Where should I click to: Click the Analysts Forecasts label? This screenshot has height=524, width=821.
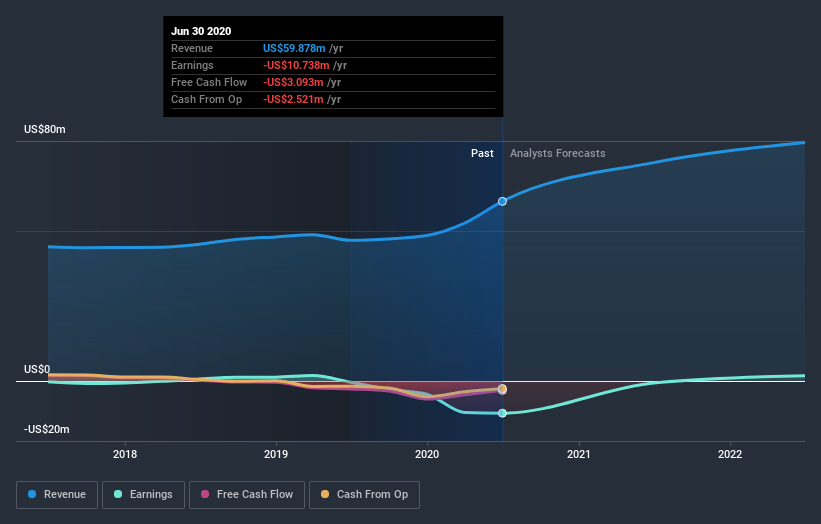click(x=558, y=153)
